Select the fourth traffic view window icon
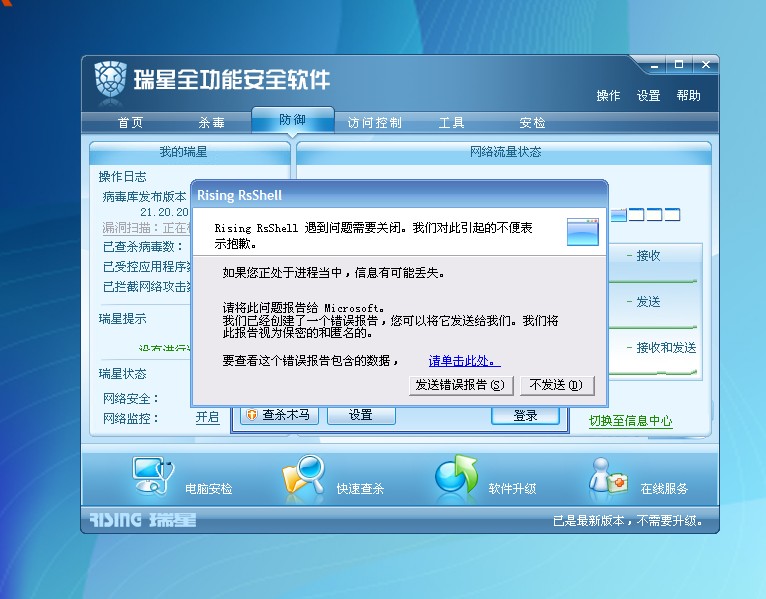The image size is (766, 599). pyautogui.click(x=672, y=214)
